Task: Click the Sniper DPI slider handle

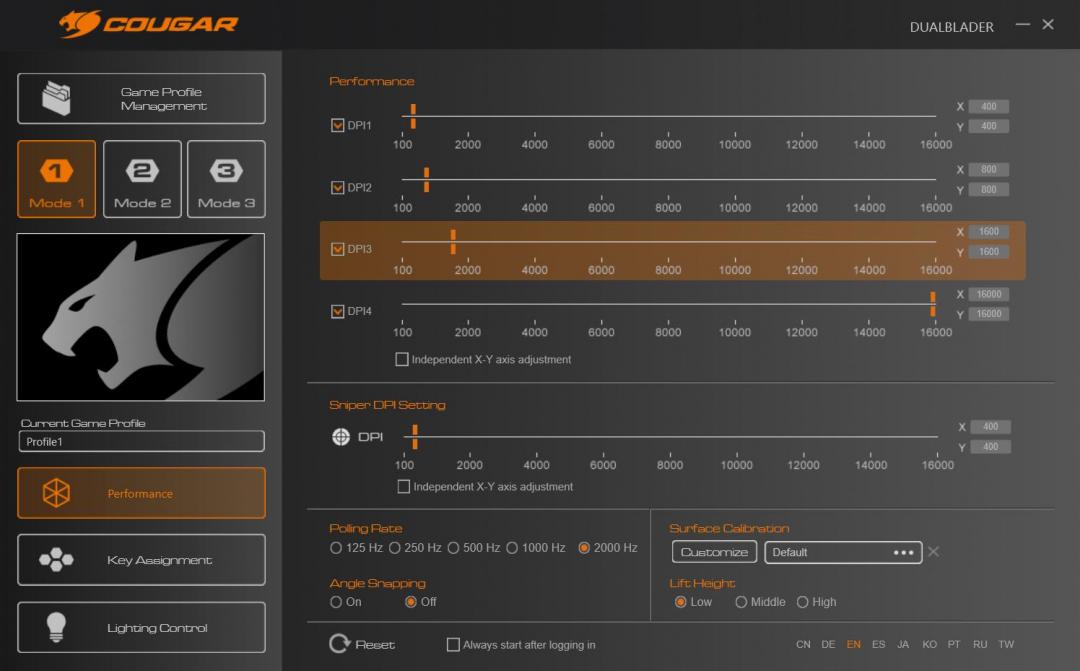Action: [x=415, y=437]
